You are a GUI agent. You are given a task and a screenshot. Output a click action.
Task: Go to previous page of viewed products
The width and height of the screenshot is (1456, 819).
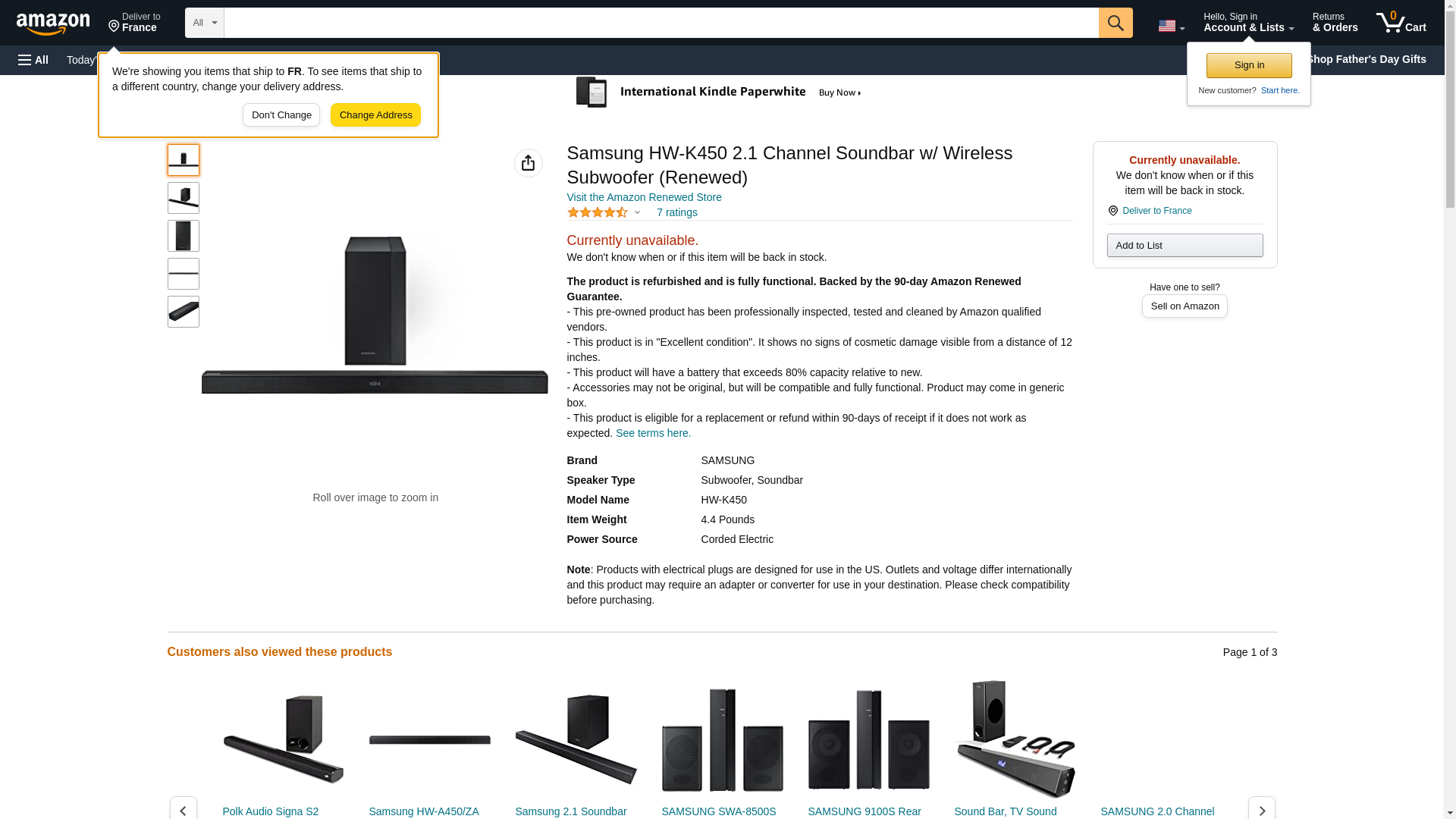click(183, 808)
